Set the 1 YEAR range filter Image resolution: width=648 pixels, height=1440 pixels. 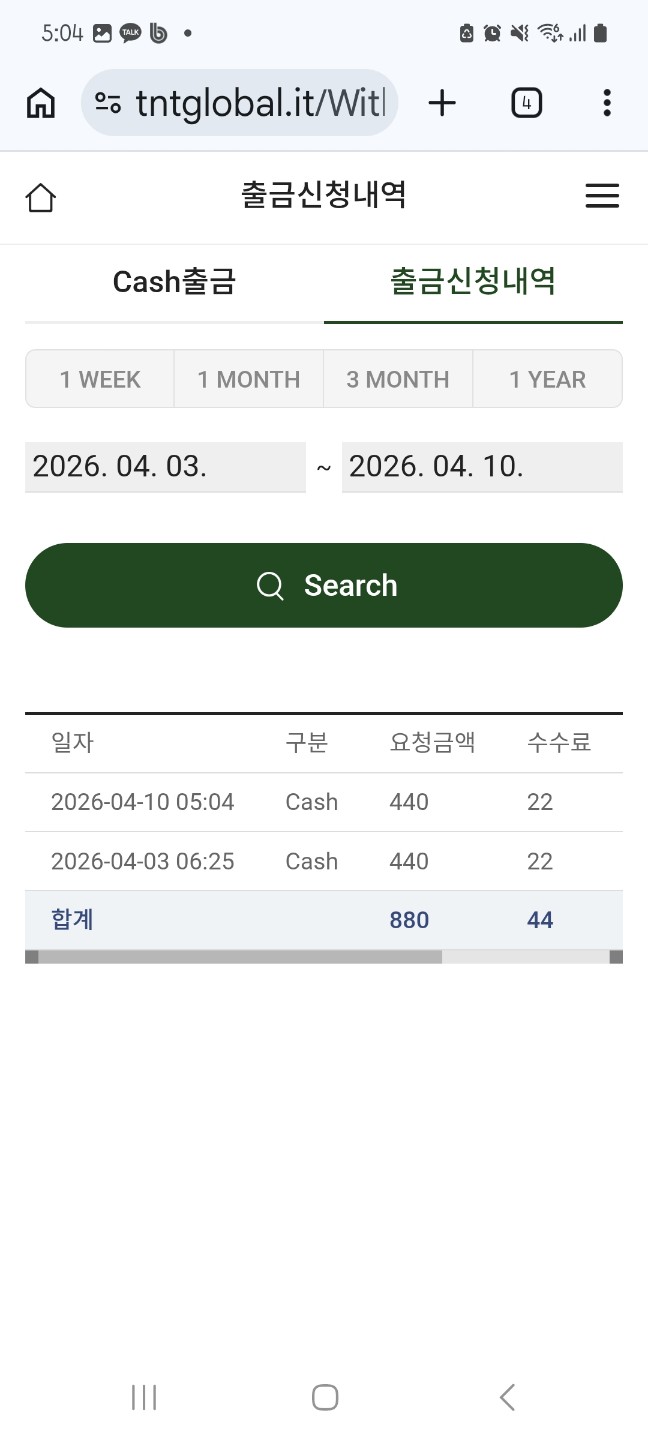(x=547, y=379)
